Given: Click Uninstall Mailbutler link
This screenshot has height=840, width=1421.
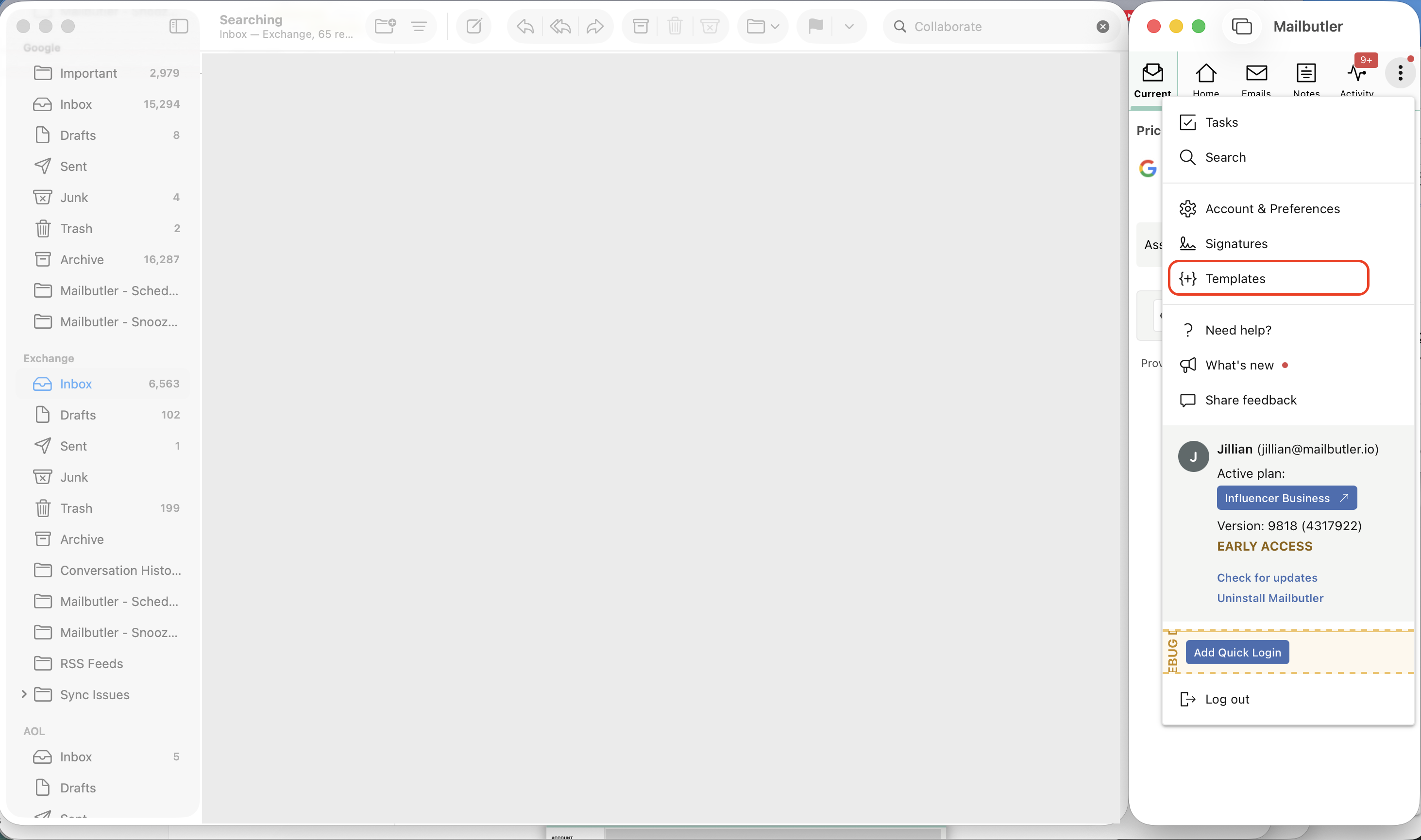Looking at the screenshot, I should click(1270, 598).
